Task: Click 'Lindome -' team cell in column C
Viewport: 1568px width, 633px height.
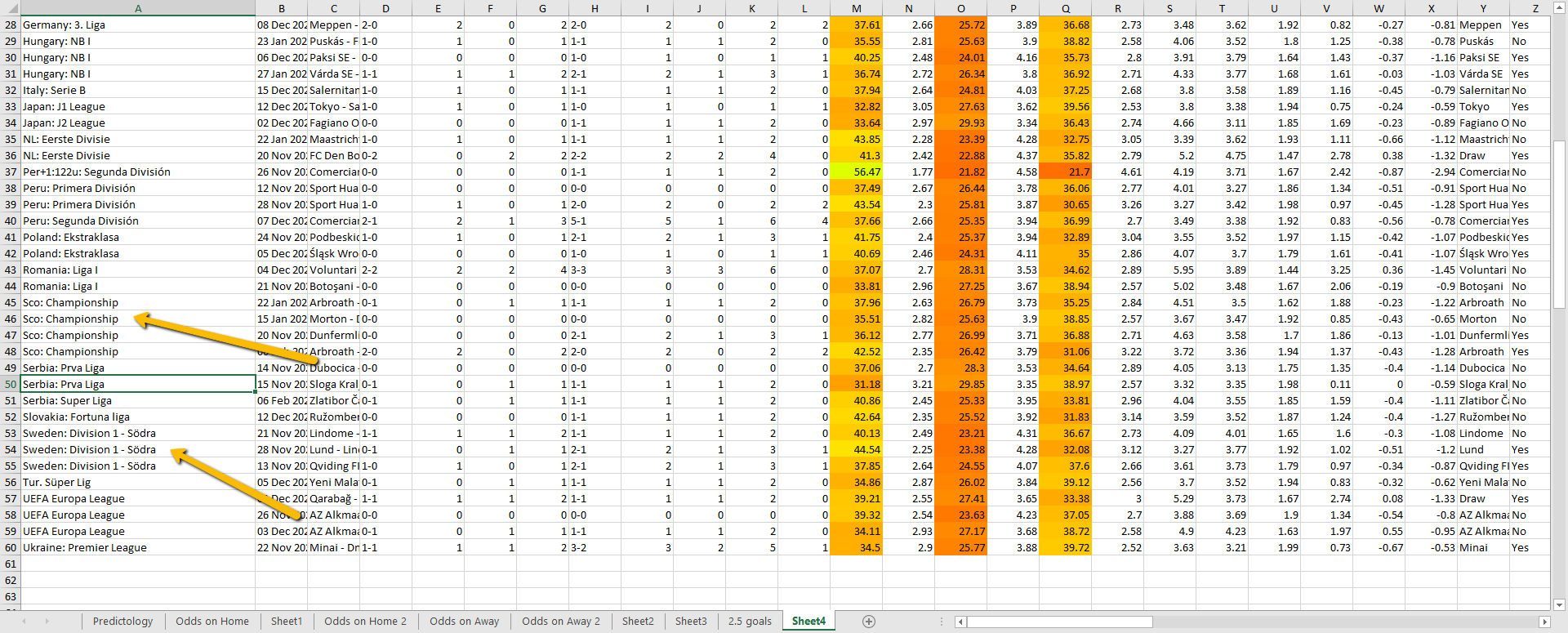Action: pos(333,433)
